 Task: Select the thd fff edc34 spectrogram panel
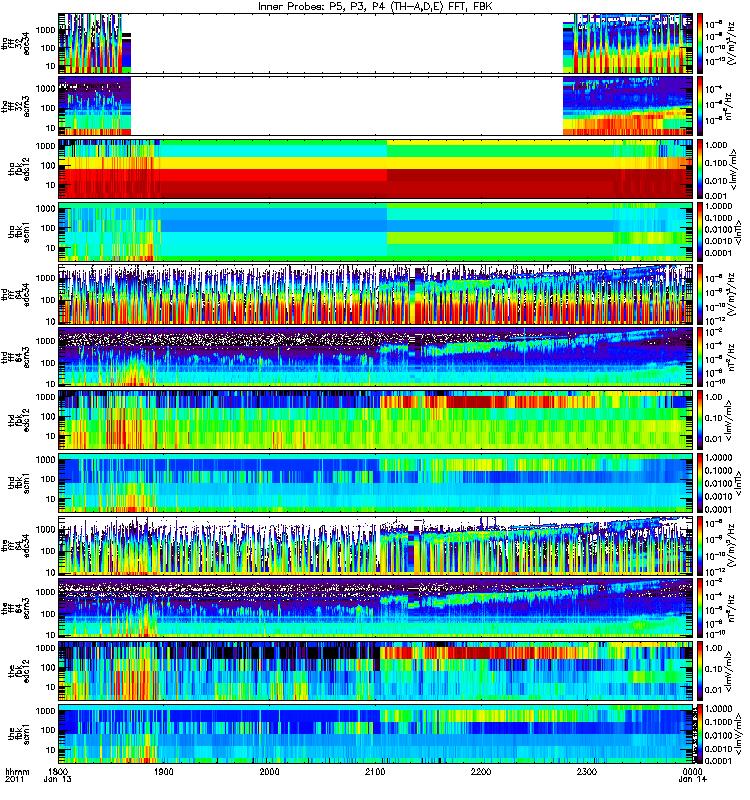(376, 294)
